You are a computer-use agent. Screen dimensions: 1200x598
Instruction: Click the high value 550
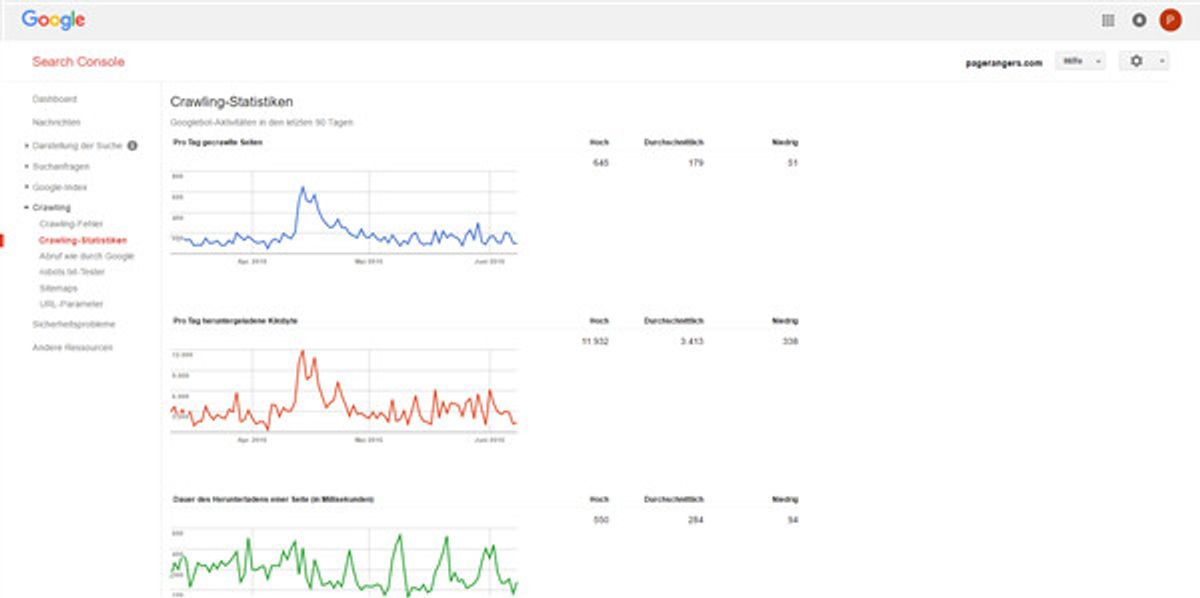tap(600, 520)
